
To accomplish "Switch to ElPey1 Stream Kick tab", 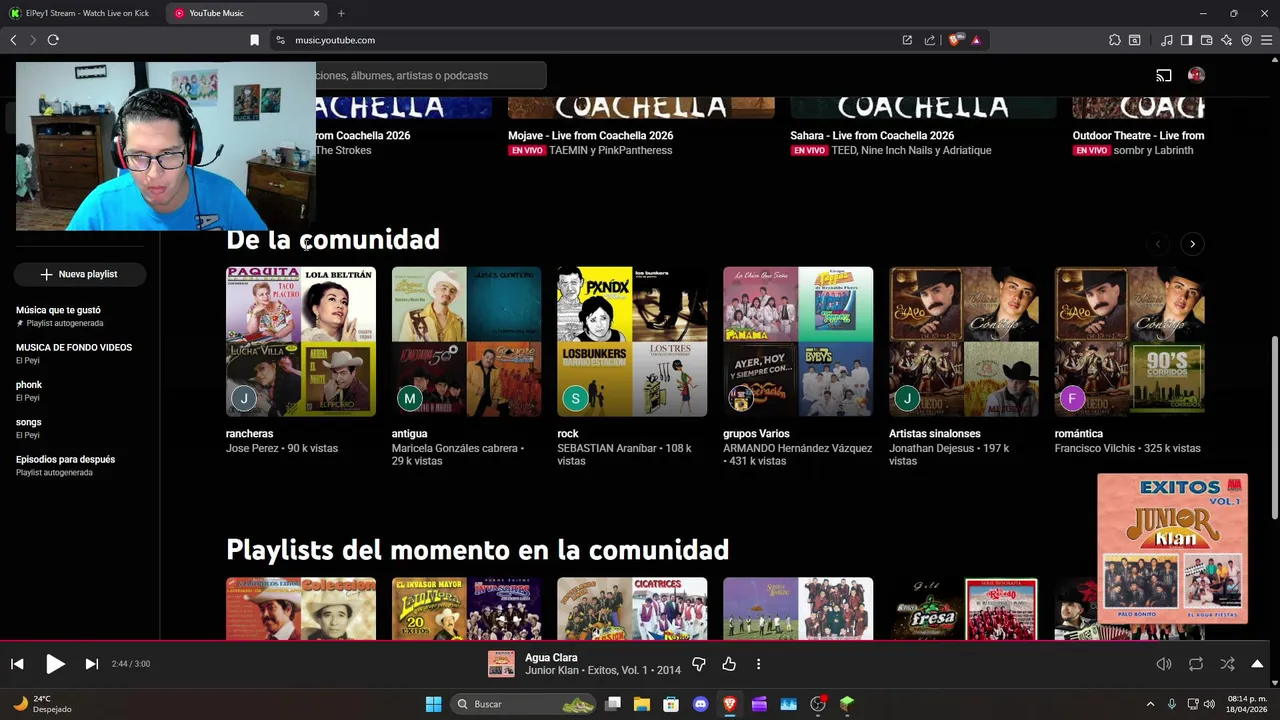I will tap(80, 13).
